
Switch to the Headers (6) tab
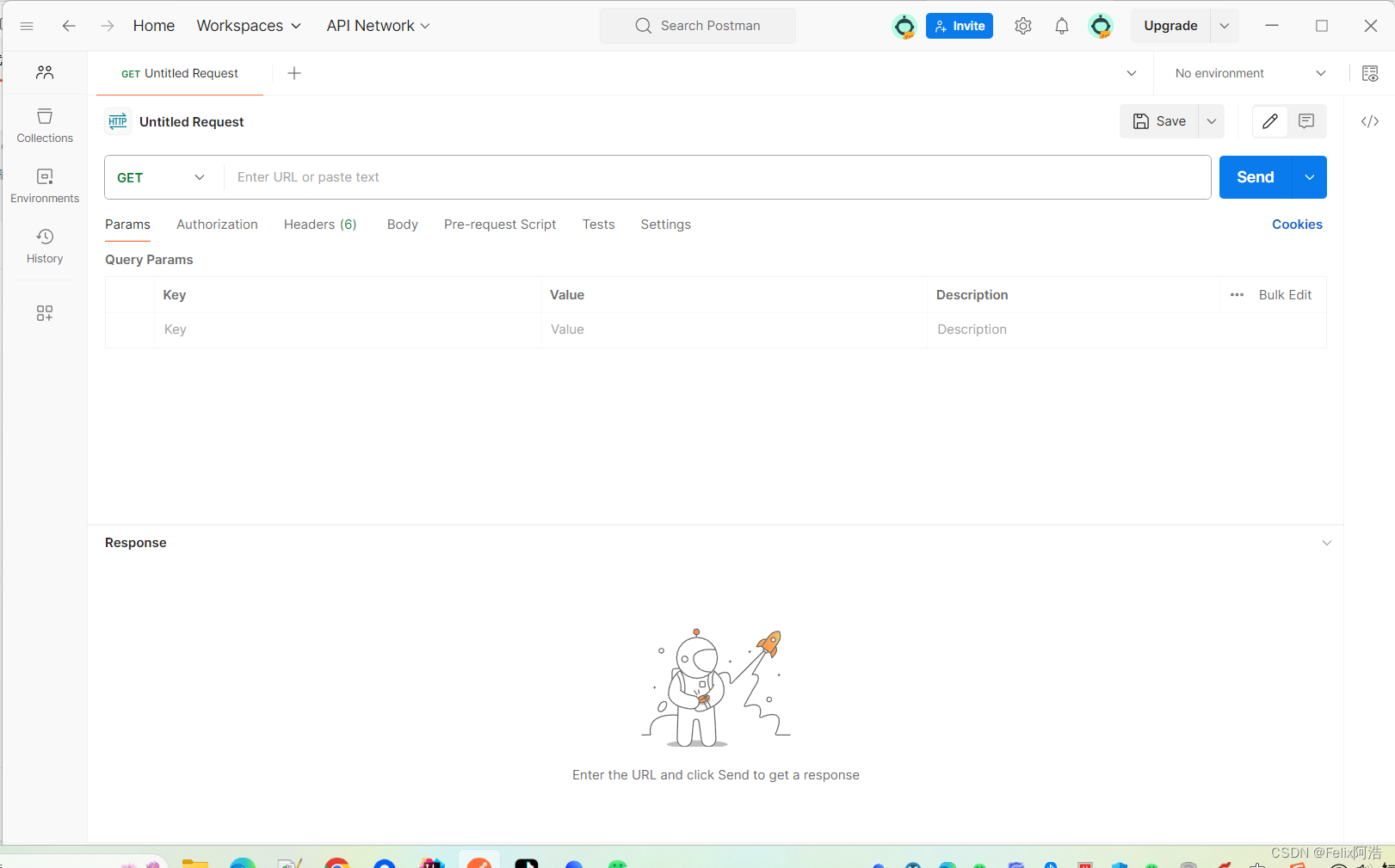(x=320, y=225)
